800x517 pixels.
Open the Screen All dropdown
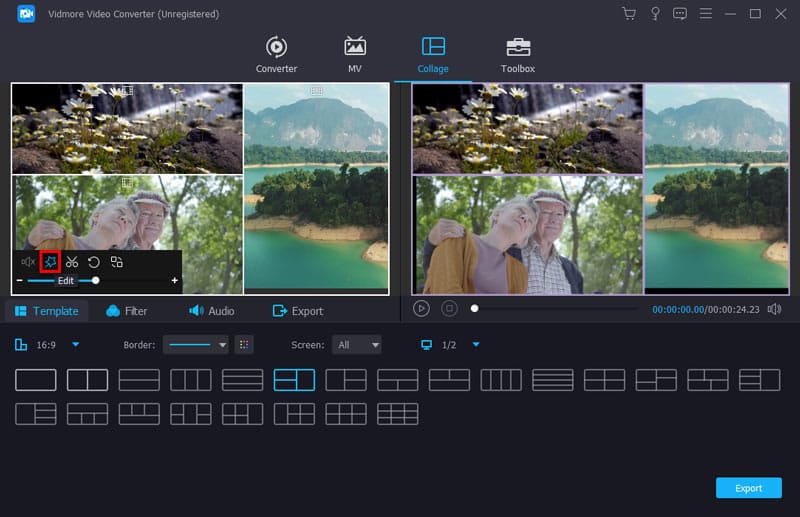(358, 345)
